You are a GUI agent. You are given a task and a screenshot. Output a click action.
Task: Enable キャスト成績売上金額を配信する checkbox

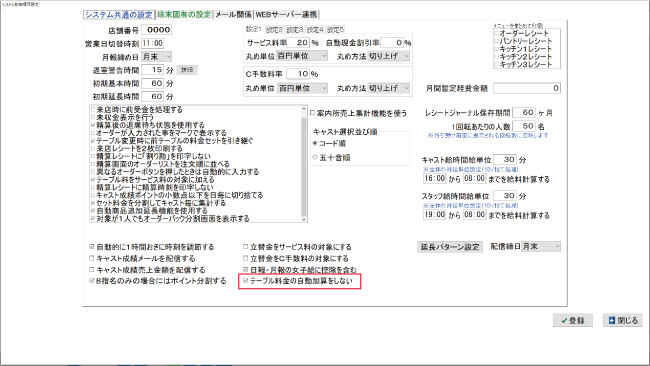(x=92, y=269)
